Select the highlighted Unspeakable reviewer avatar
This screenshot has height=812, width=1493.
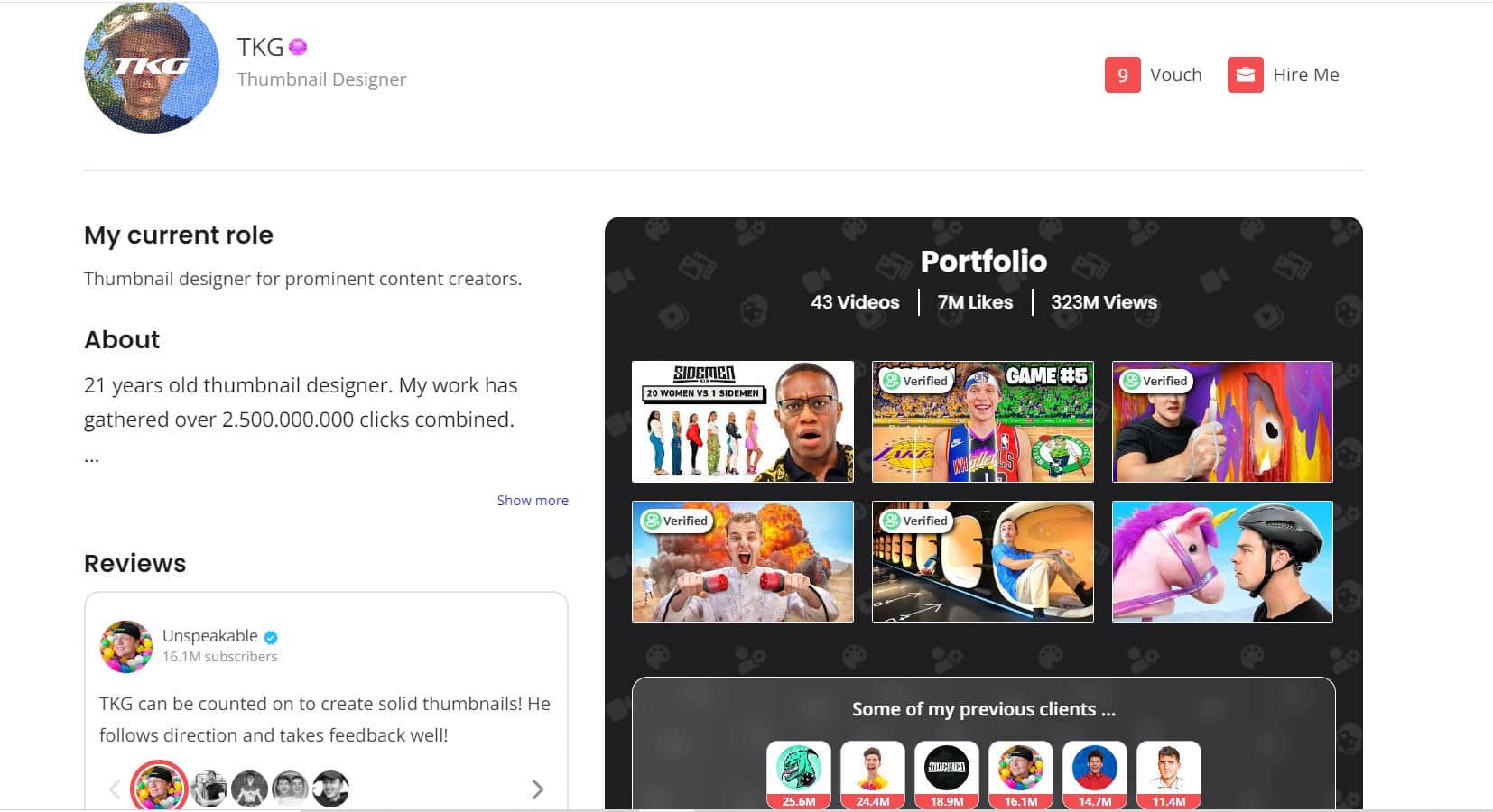coord(159,787)
